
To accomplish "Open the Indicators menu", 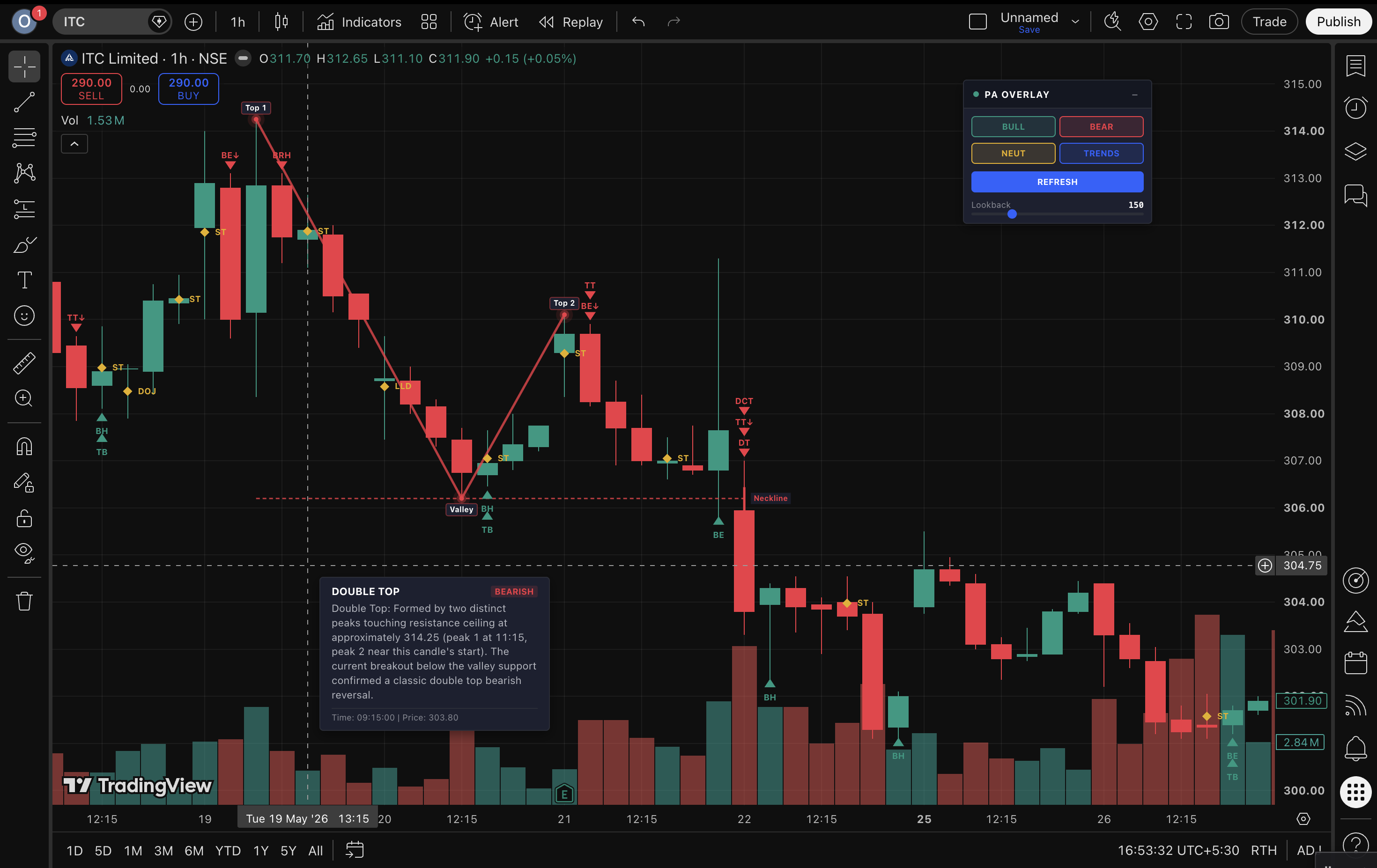I will click(x=359, y=22).
